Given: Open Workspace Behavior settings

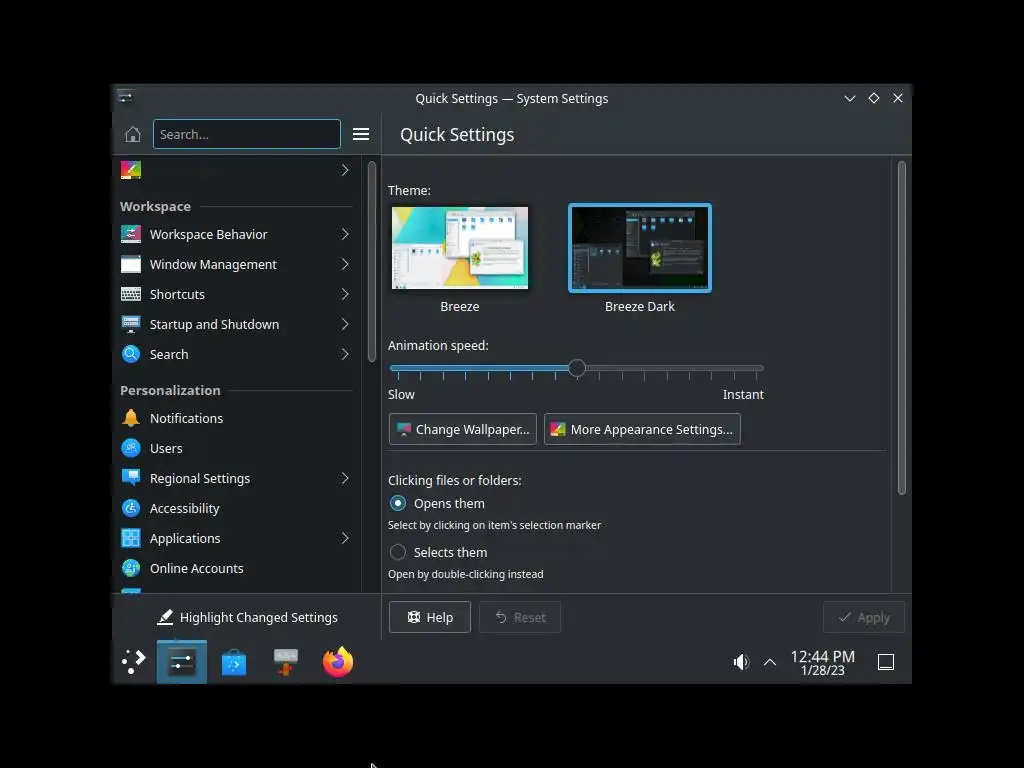Looking at the screenshot, I should coord(236,234).
